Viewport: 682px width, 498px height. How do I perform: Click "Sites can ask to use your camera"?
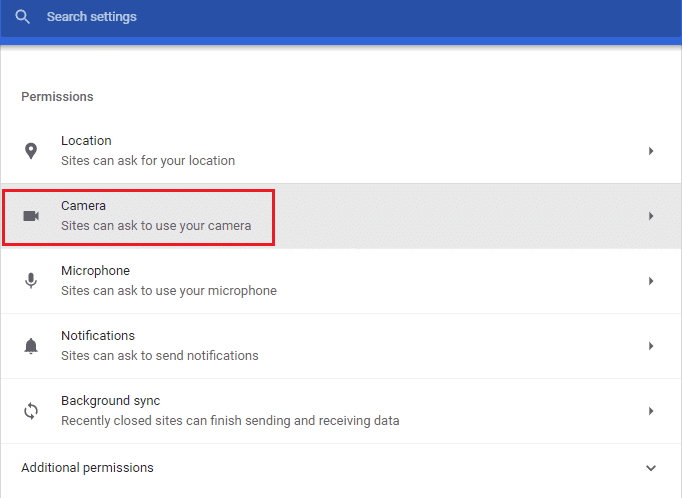click(x=156, y=226)
